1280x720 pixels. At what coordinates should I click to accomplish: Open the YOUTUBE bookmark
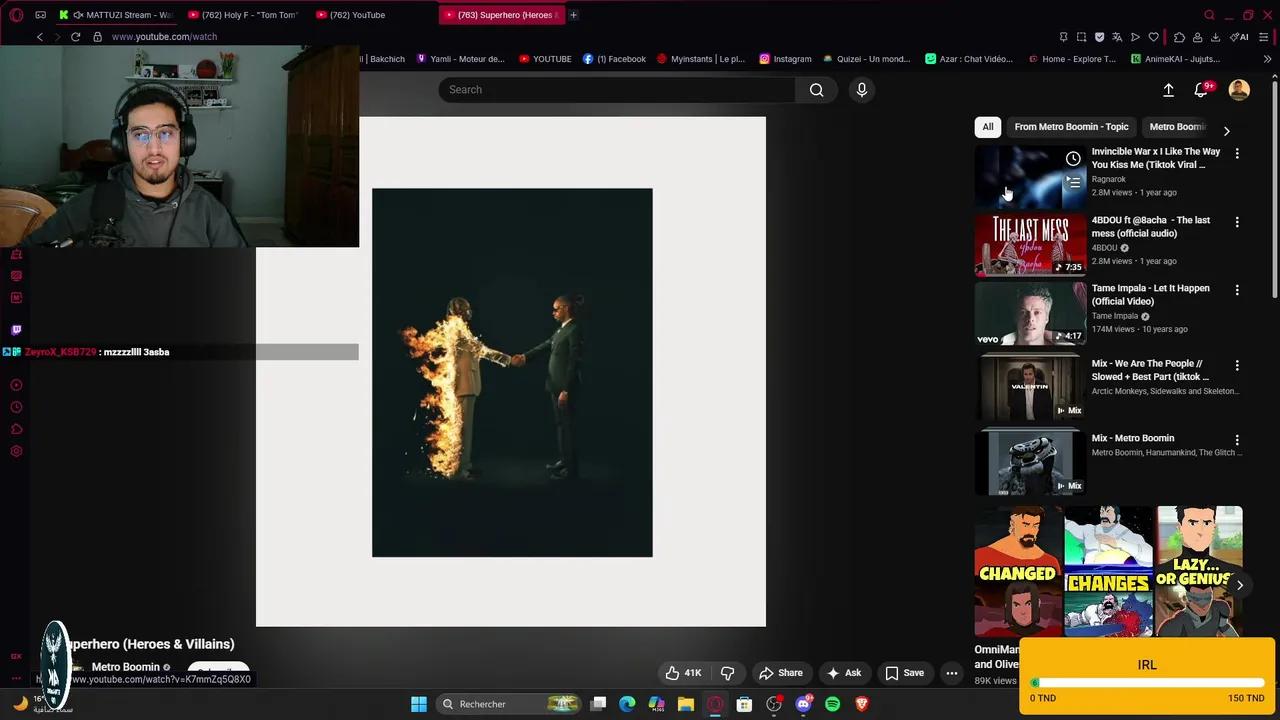click(x=545, y=59)
